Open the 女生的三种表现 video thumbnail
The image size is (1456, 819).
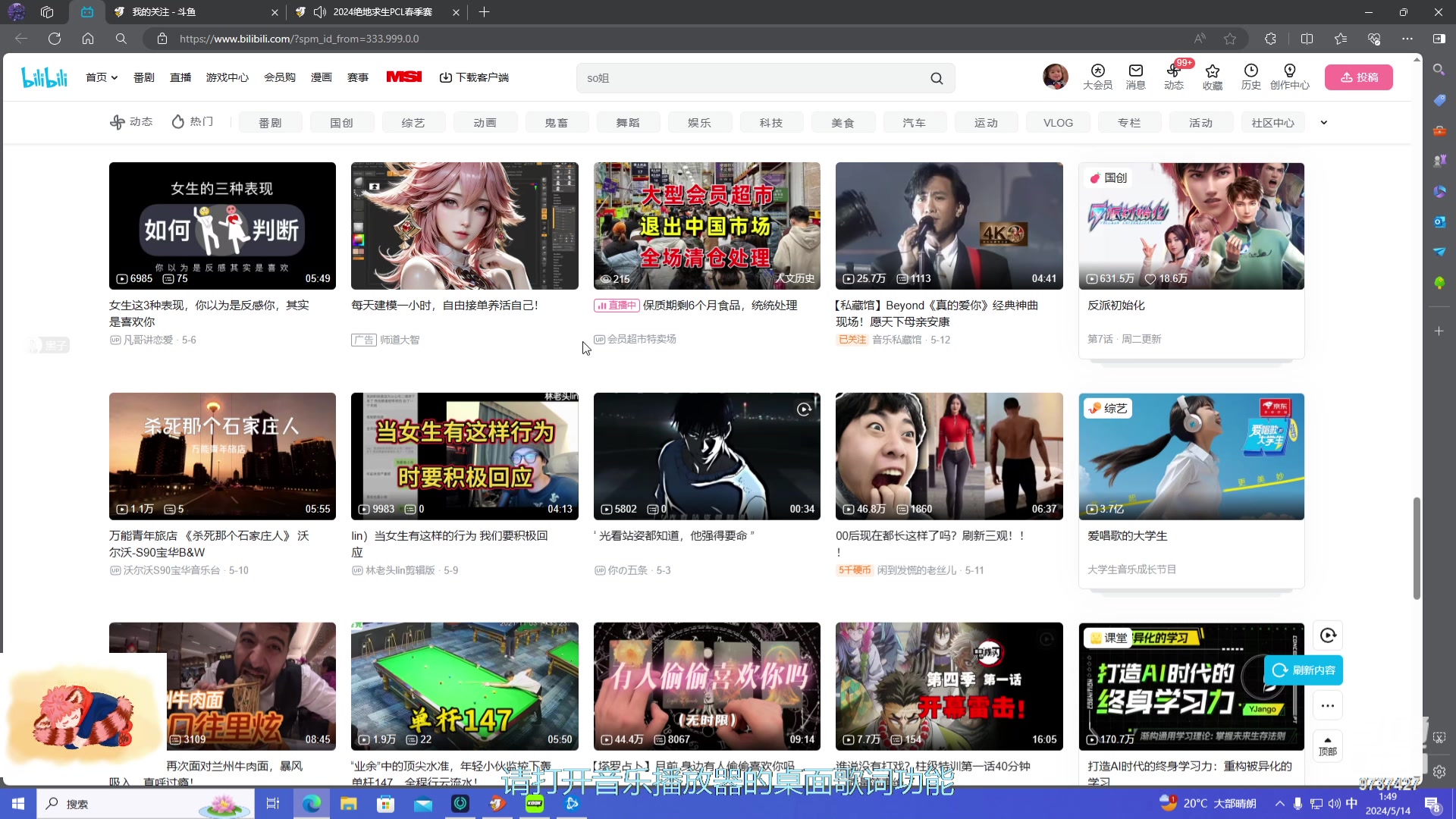point(222,226)
